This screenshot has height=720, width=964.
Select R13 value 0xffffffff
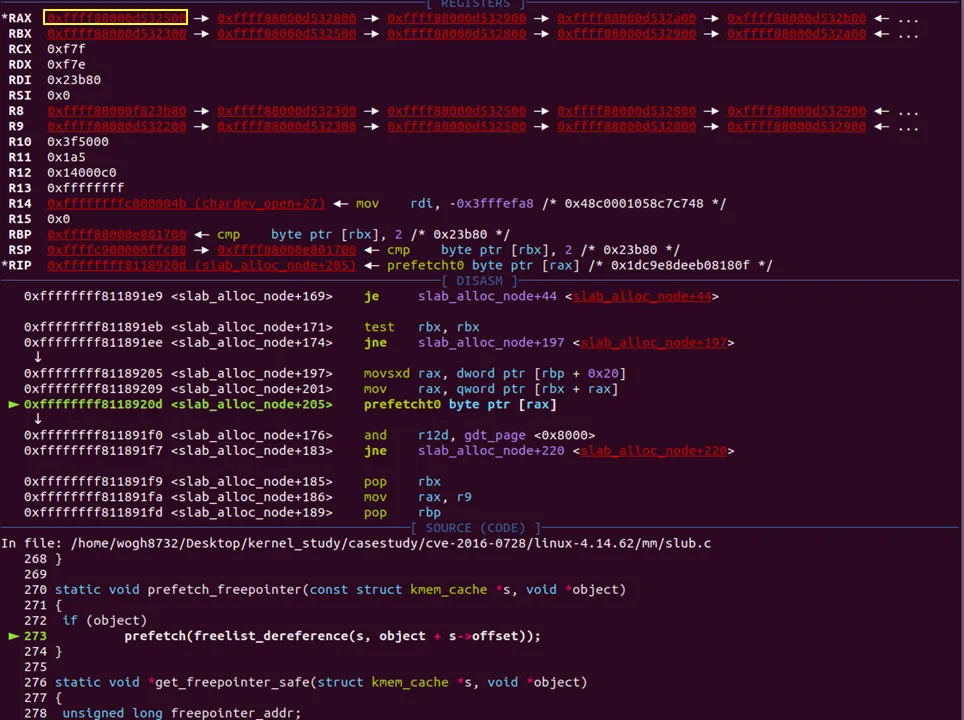click(x=85, y=188)
